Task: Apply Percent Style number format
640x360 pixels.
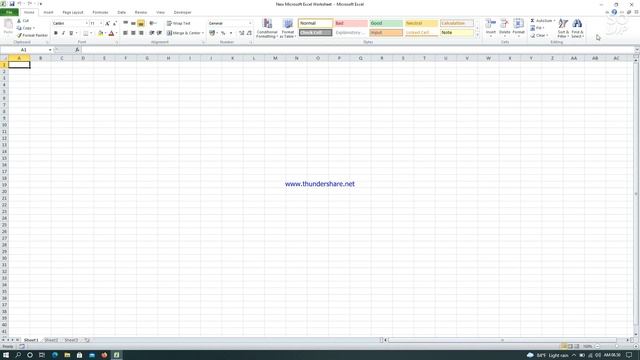Action: click(223, 33)
